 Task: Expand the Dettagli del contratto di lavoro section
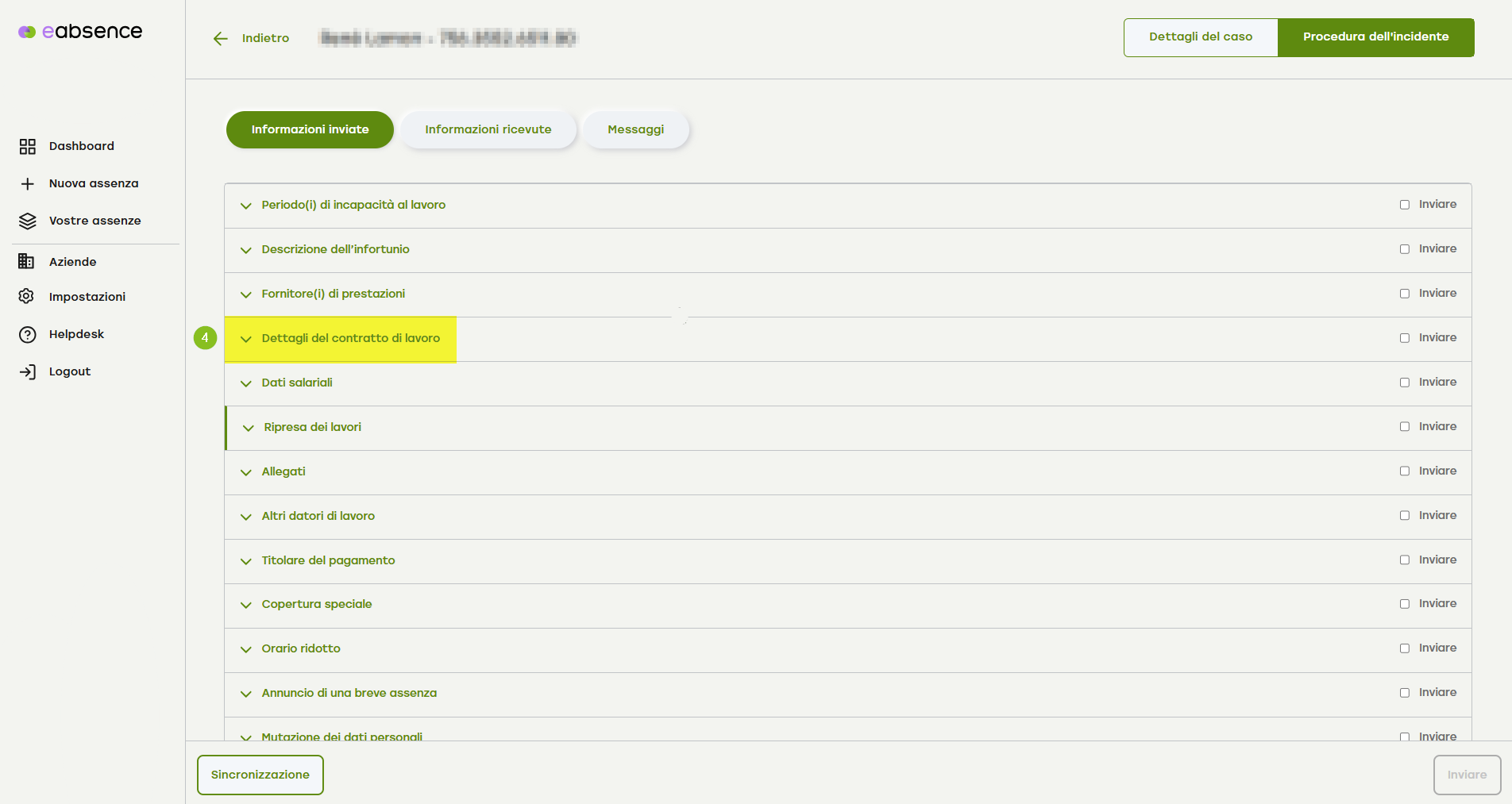point(350,338)
